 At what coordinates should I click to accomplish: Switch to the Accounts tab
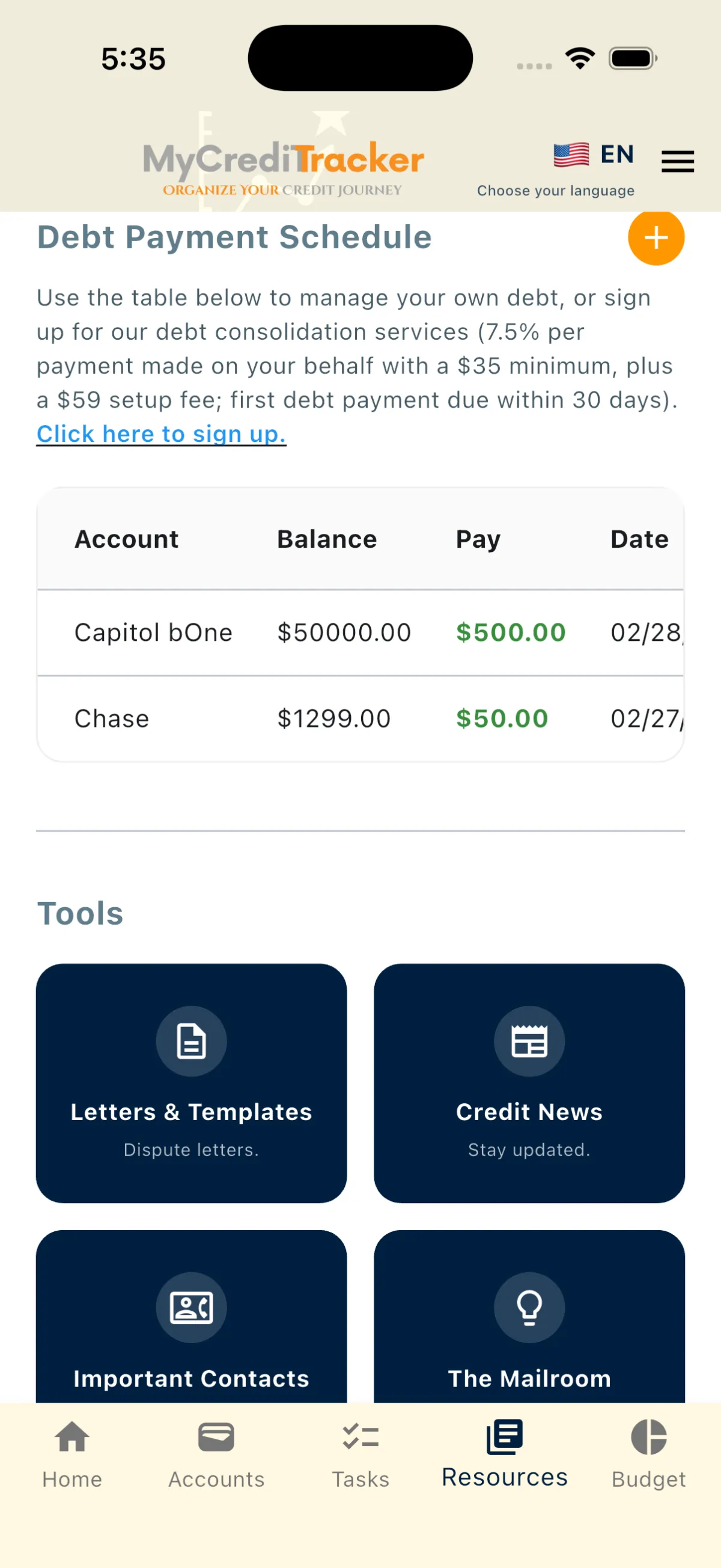[x=216, y=1454]
